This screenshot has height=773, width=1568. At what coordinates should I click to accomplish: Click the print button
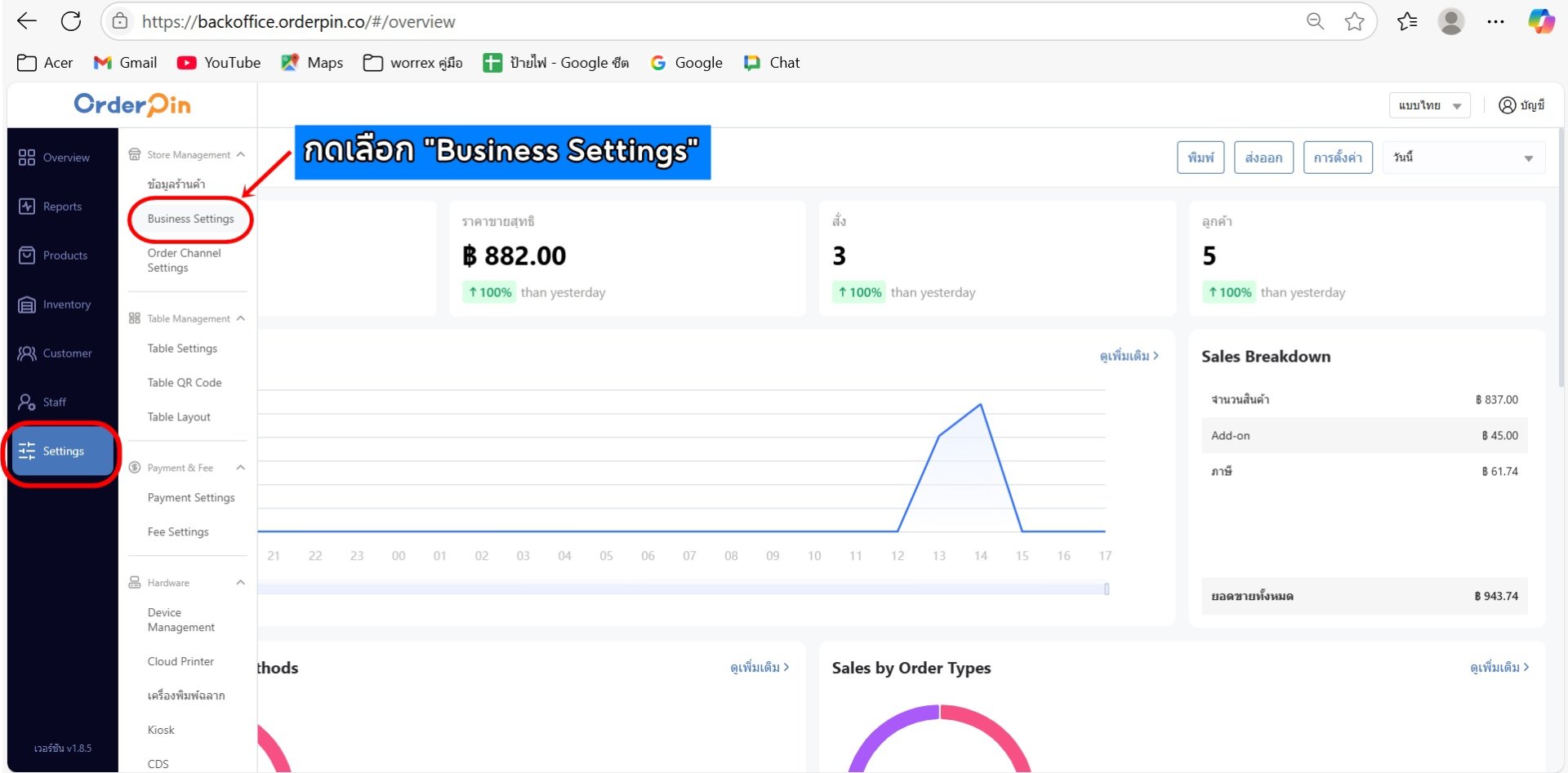tap(1200, 158)
